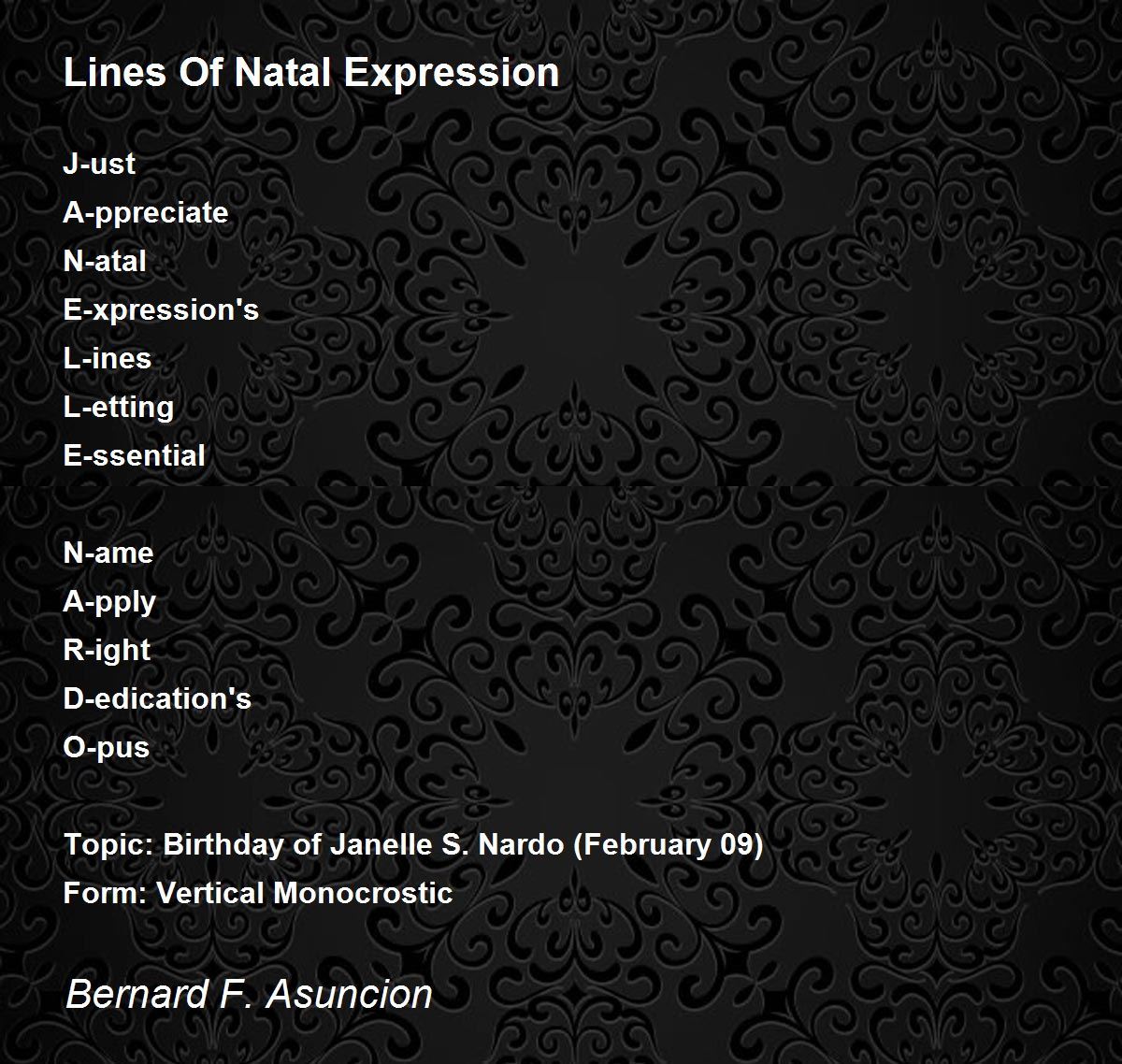
Task: Click the Form: Vertical Monocrostic line
Action: (258, 893)
